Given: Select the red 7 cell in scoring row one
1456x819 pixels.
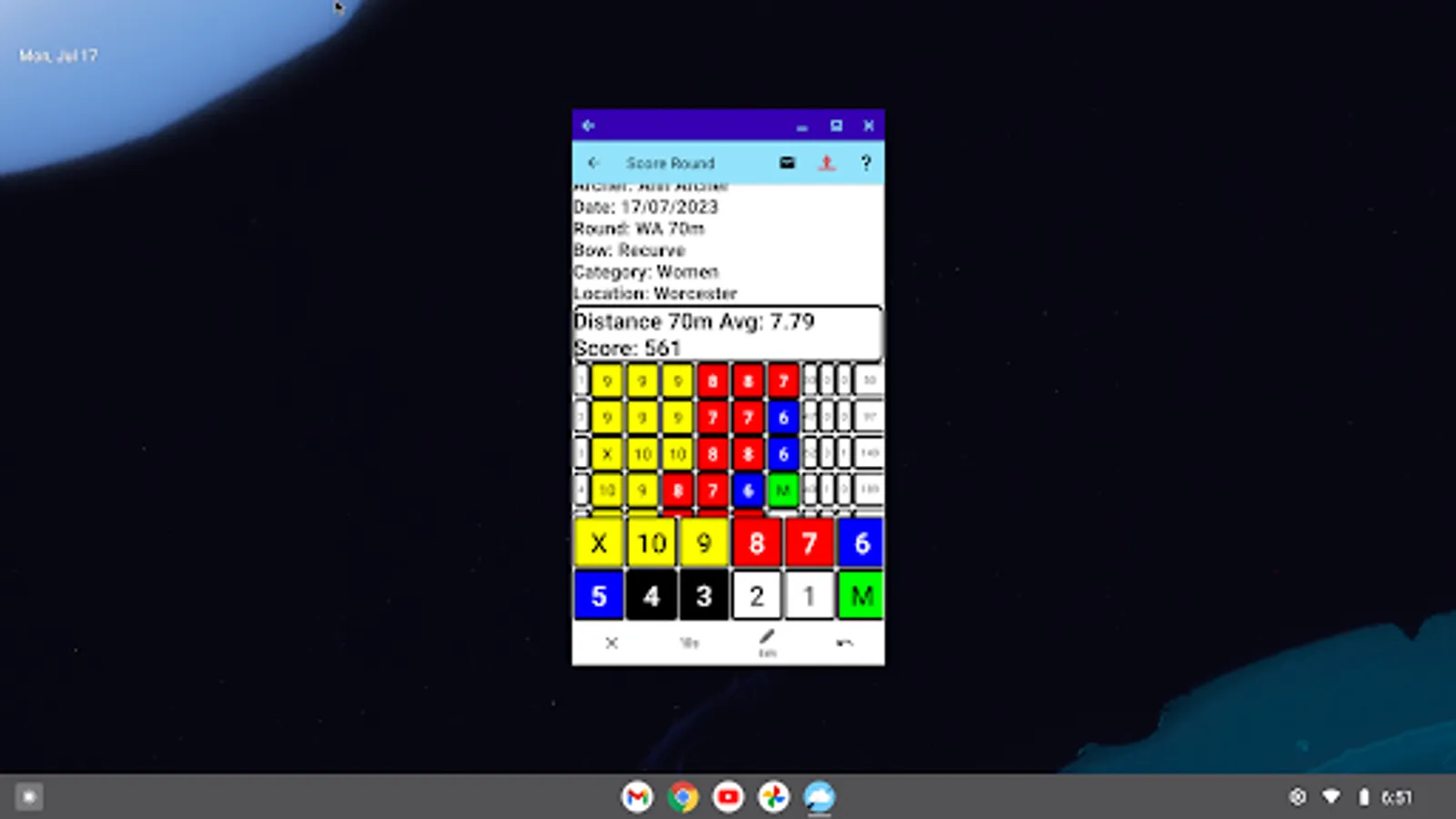Looking at the screenshot, I should 784,380.
